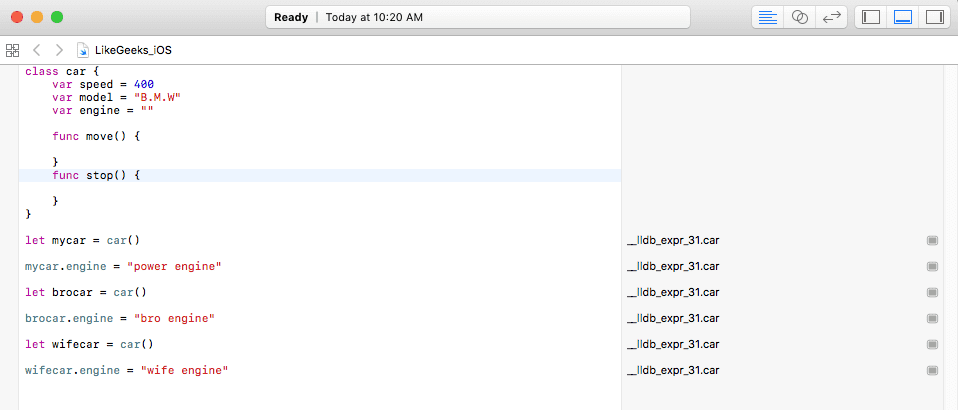Click the result text beside bro engine
The width and height of the screenshot is (958, 410).
673,318
